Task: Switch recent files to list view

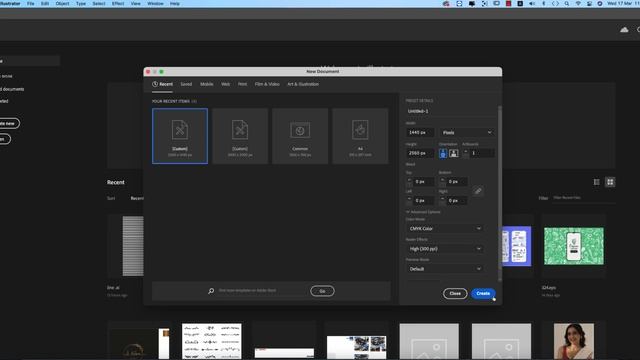Action: tap(596, 182)
